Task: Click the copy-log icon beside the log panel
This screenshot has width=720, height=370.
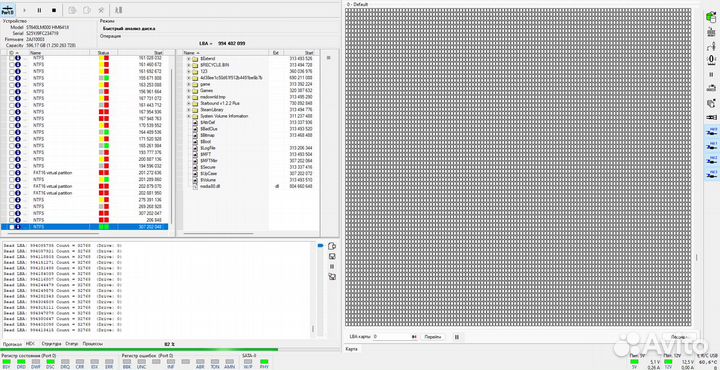Action: pyautogui.click(x=332, y=247)
